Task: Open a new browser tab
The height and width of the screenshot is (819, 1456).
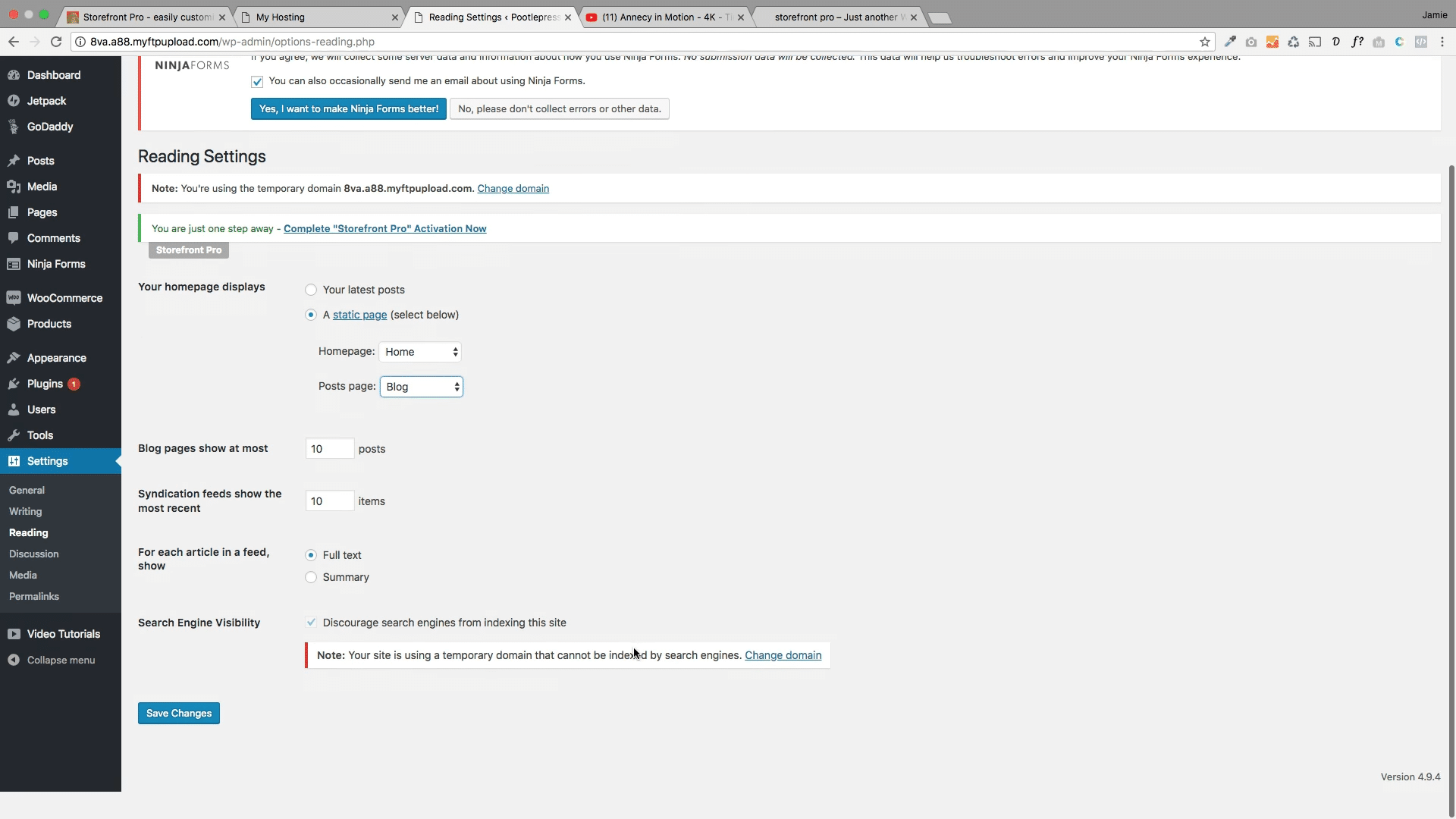Action: (940, 17)
